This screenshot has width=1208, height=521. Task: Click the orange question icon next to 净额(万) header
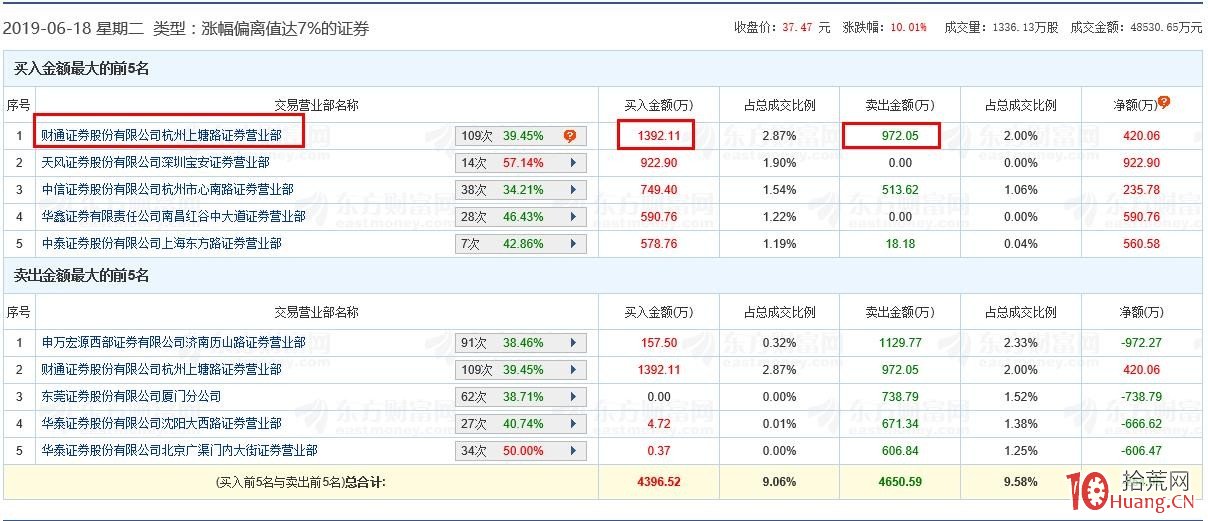pos(1164,103)
